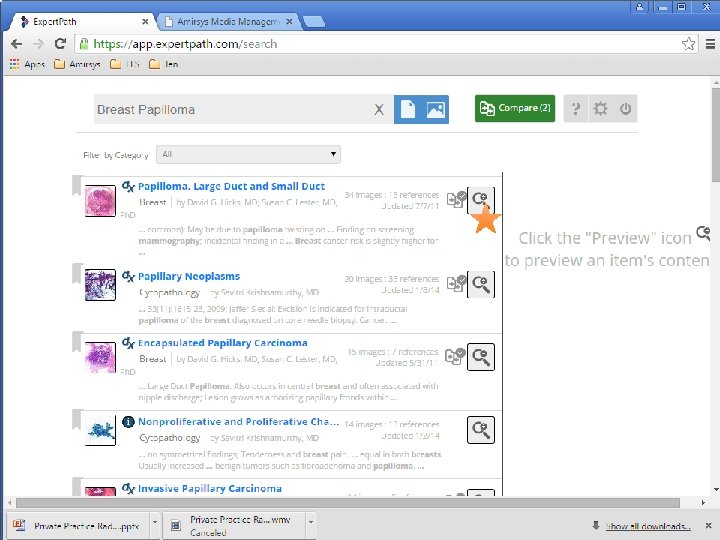The height and width of the screenshot is (540, 720).
Task: Click the Dx icon beside Papillary Neoplasms
Action: (x=128, y=276)
